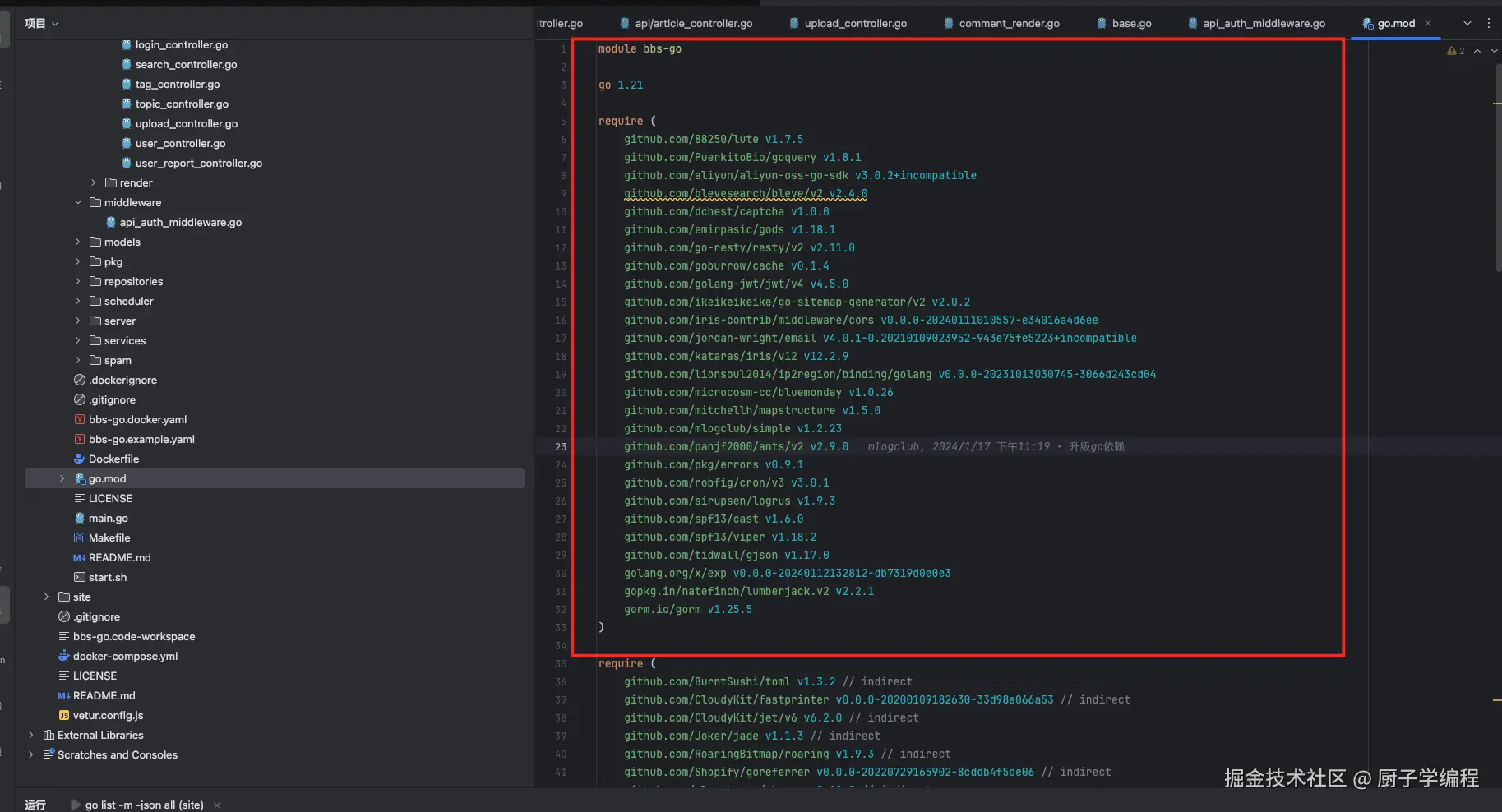Click the start.sh shell file icon
This screenshot has width=1502, height=812.
(x=80, y=577)
